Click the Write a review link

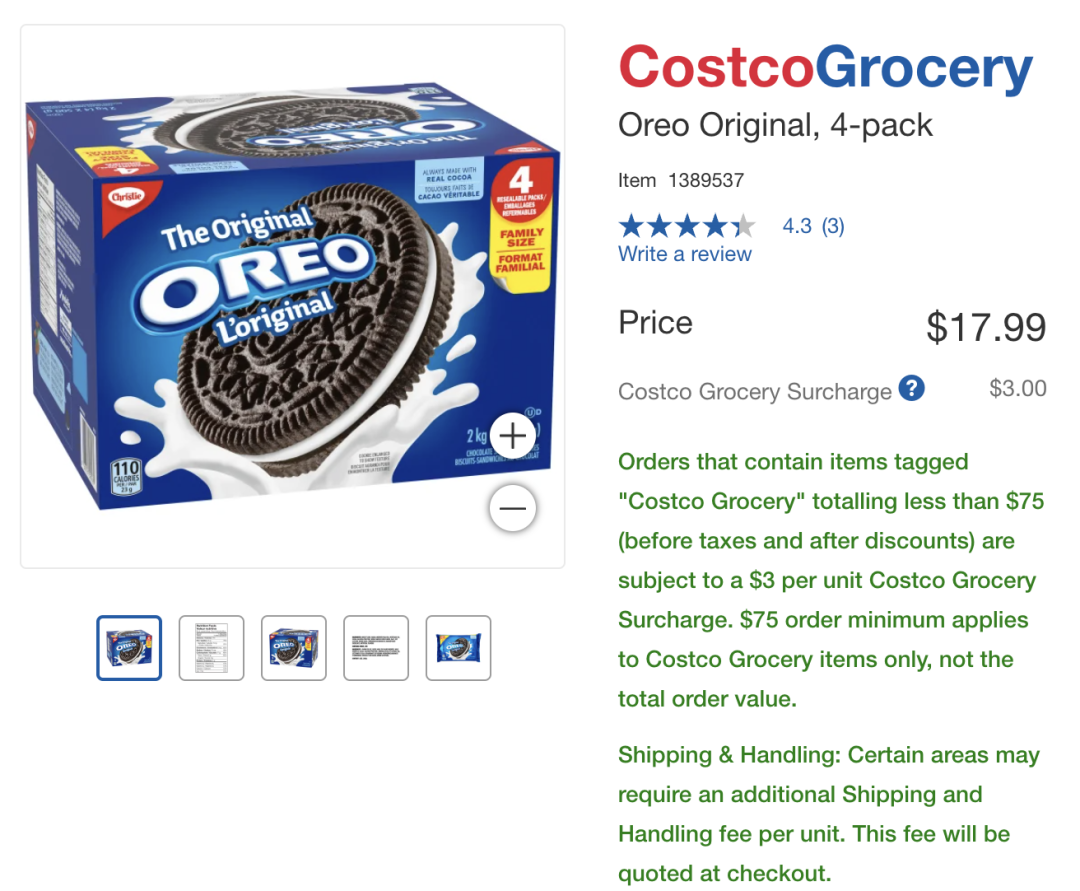(685, 254)
